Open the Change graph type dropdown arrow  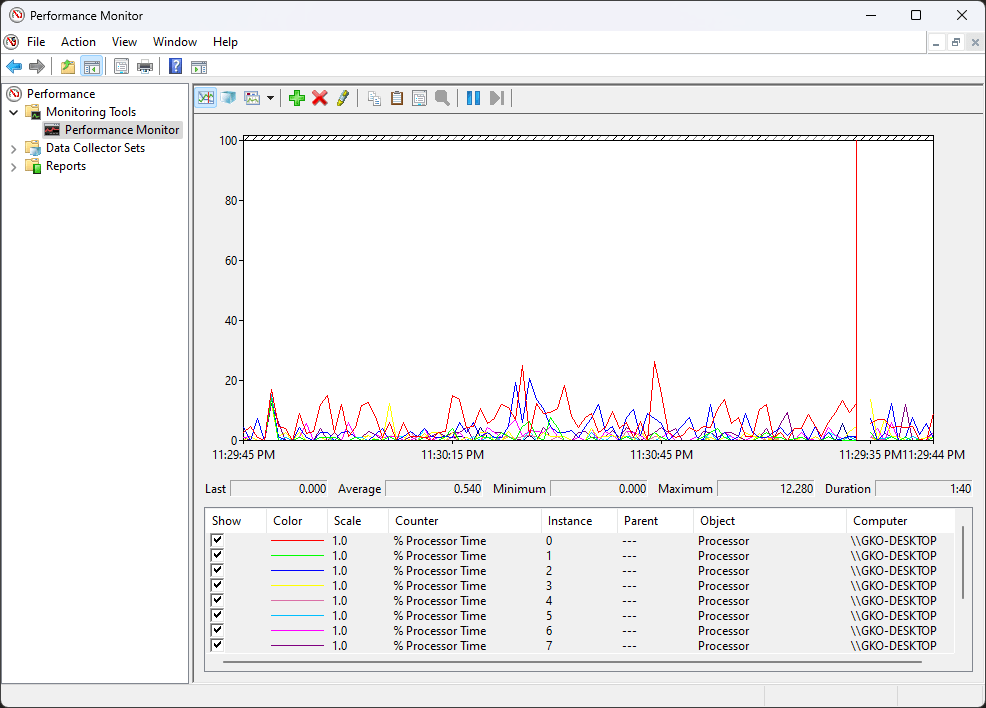pyautogui.click(x=270, y=98)
